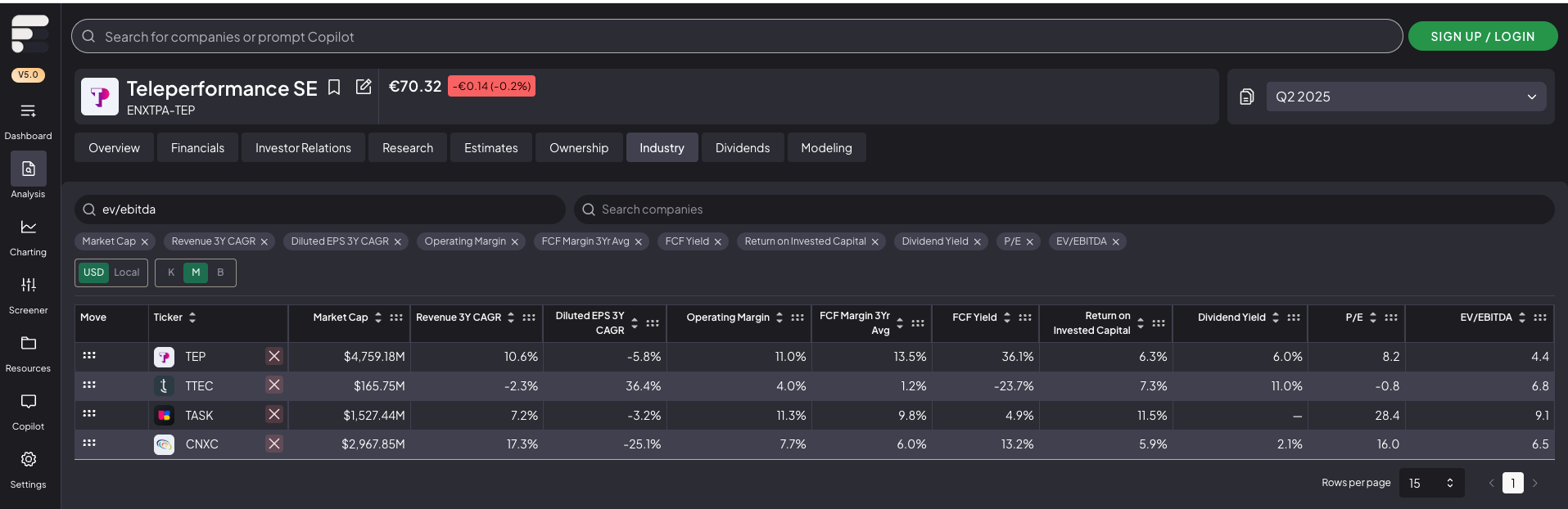Open the Dividends tab
Viewport: 1568px width, 509px height.
(743, 147)
